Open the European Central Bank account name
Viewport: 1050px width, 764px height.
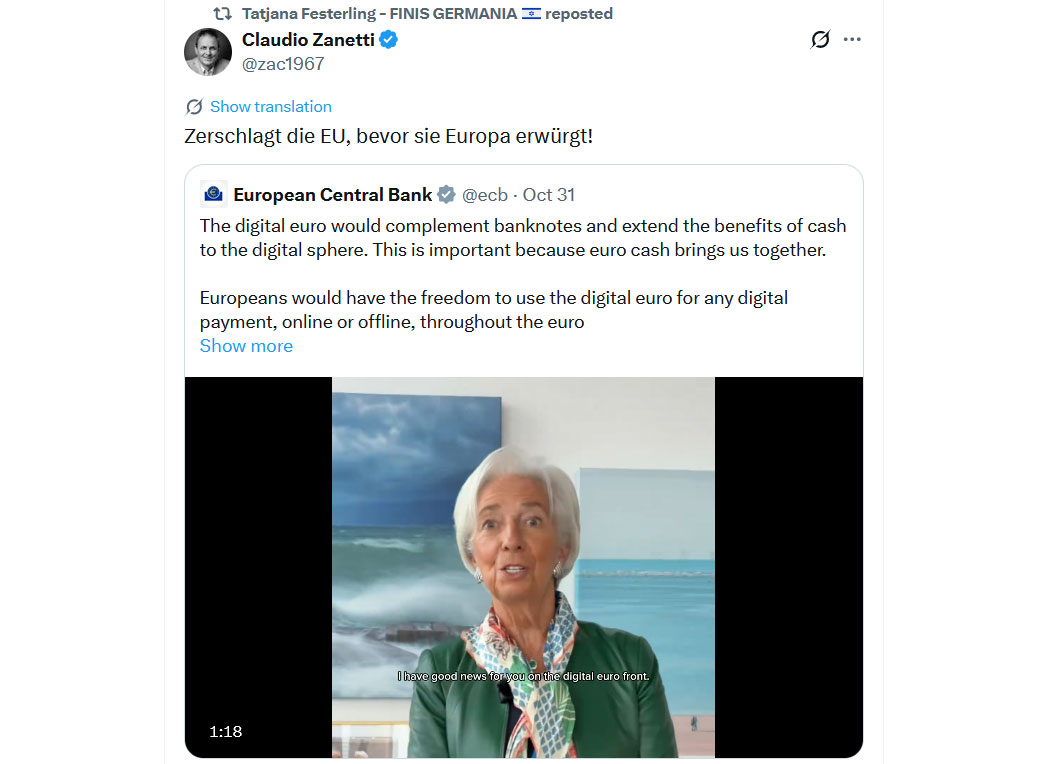[x=333, y=194]
